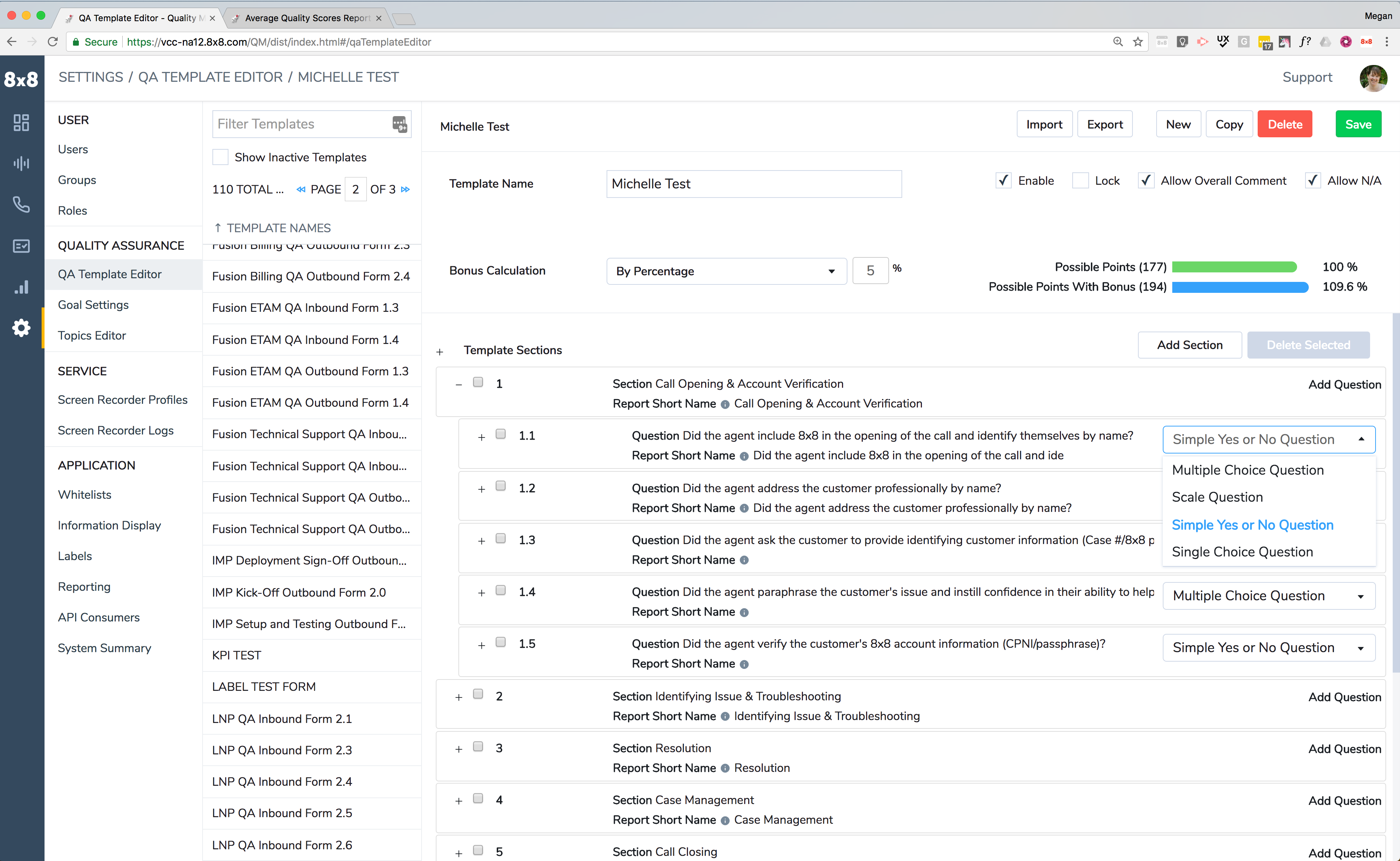Open question 1.4 Multiple Choice Question dropdown
The image size is (1400, 861).
point(1269,596)
